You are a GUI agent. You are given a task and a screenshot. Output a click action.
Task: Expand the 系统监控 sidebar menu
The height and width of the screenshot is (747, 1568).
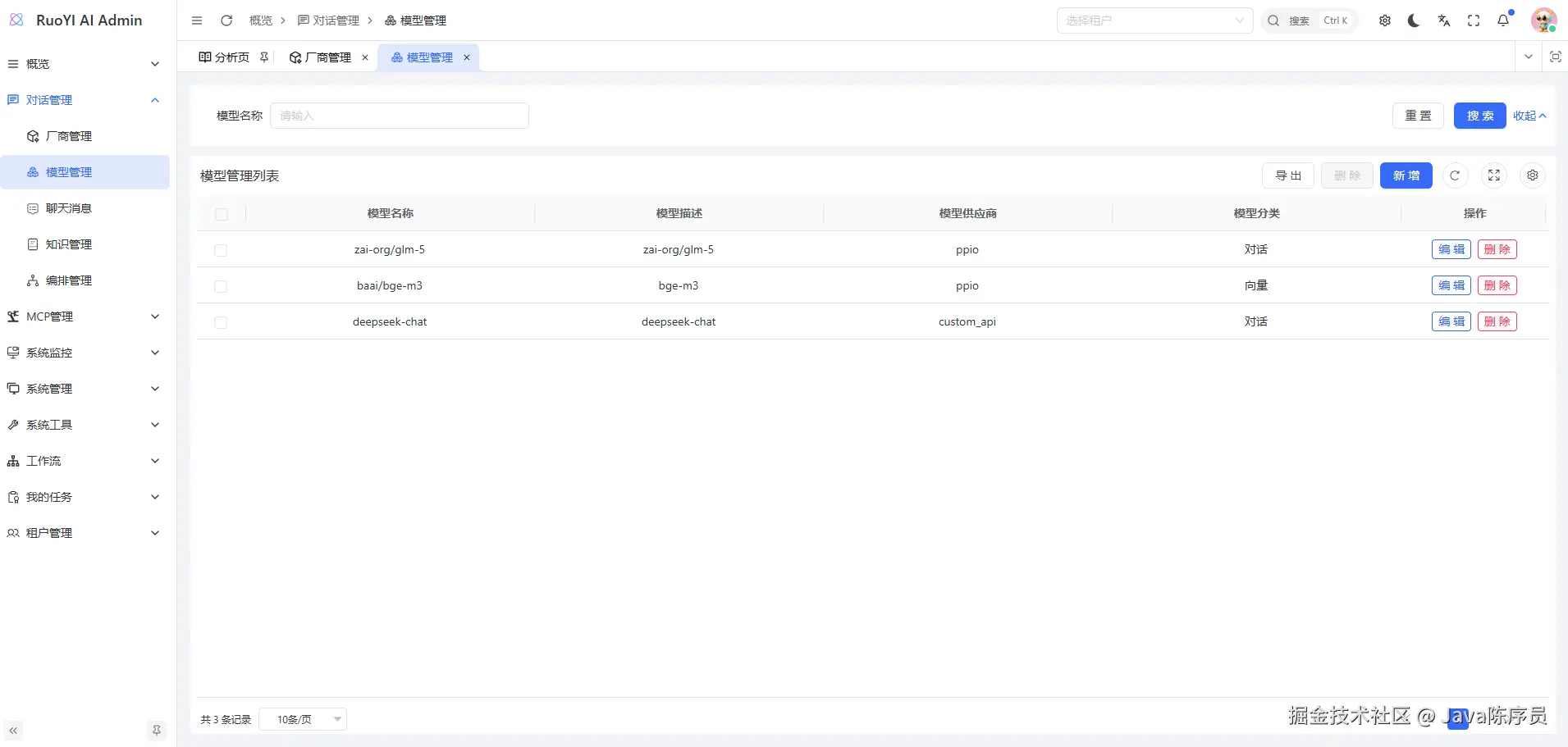point(85,353)
